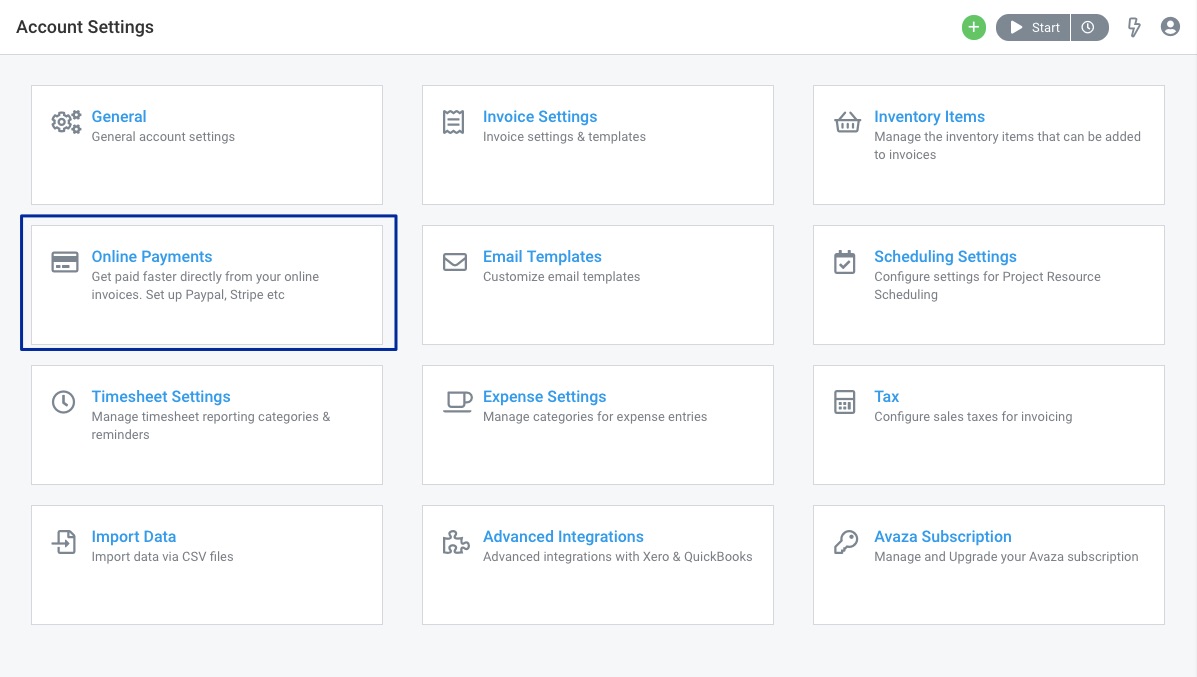This screenshot has width=1197, height=677.
Task: Open the Scheduling Settings link
Action: click(945, 256)
